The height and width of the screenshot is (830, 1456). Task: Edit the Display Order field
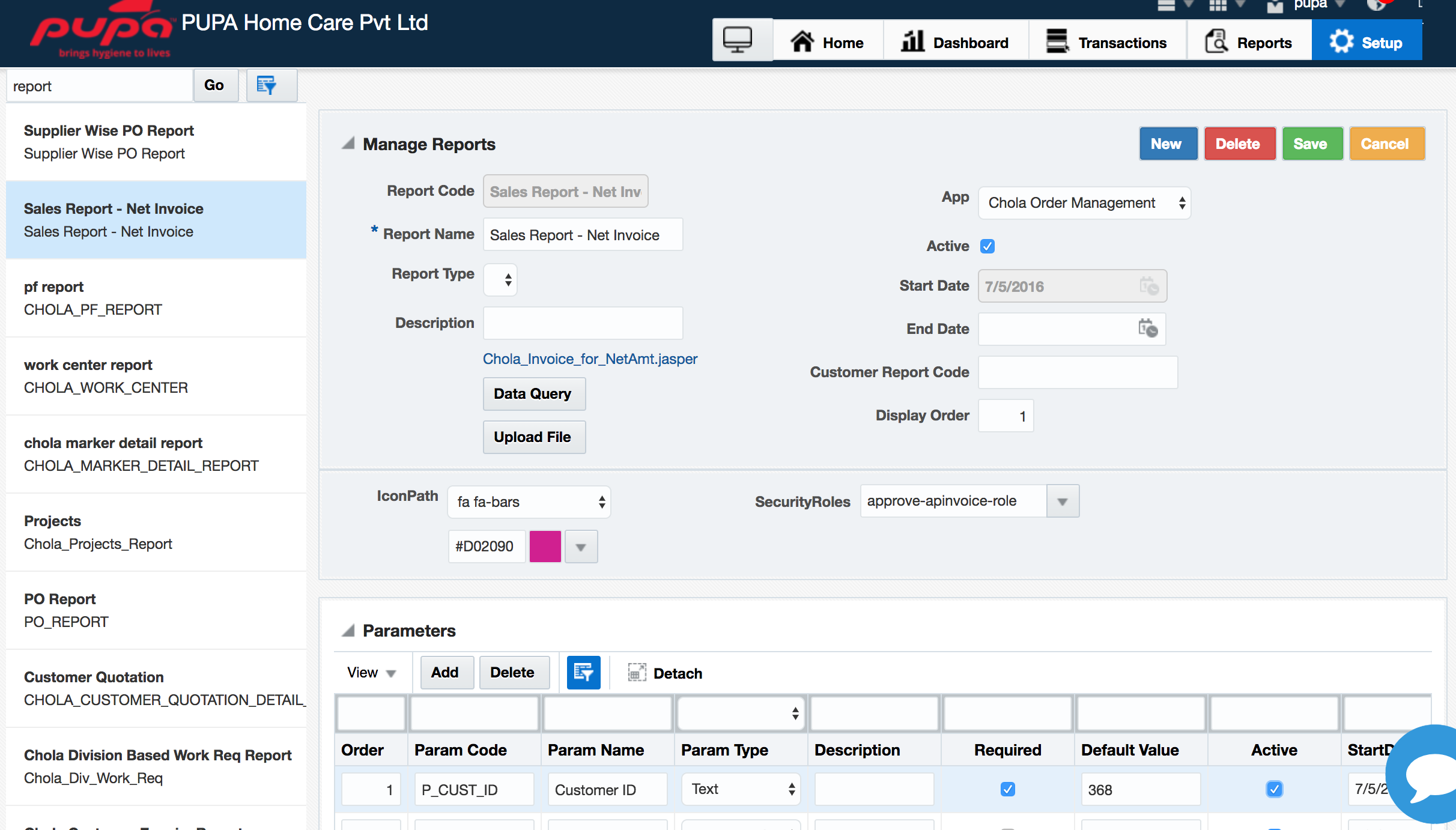pos(1006,416)
